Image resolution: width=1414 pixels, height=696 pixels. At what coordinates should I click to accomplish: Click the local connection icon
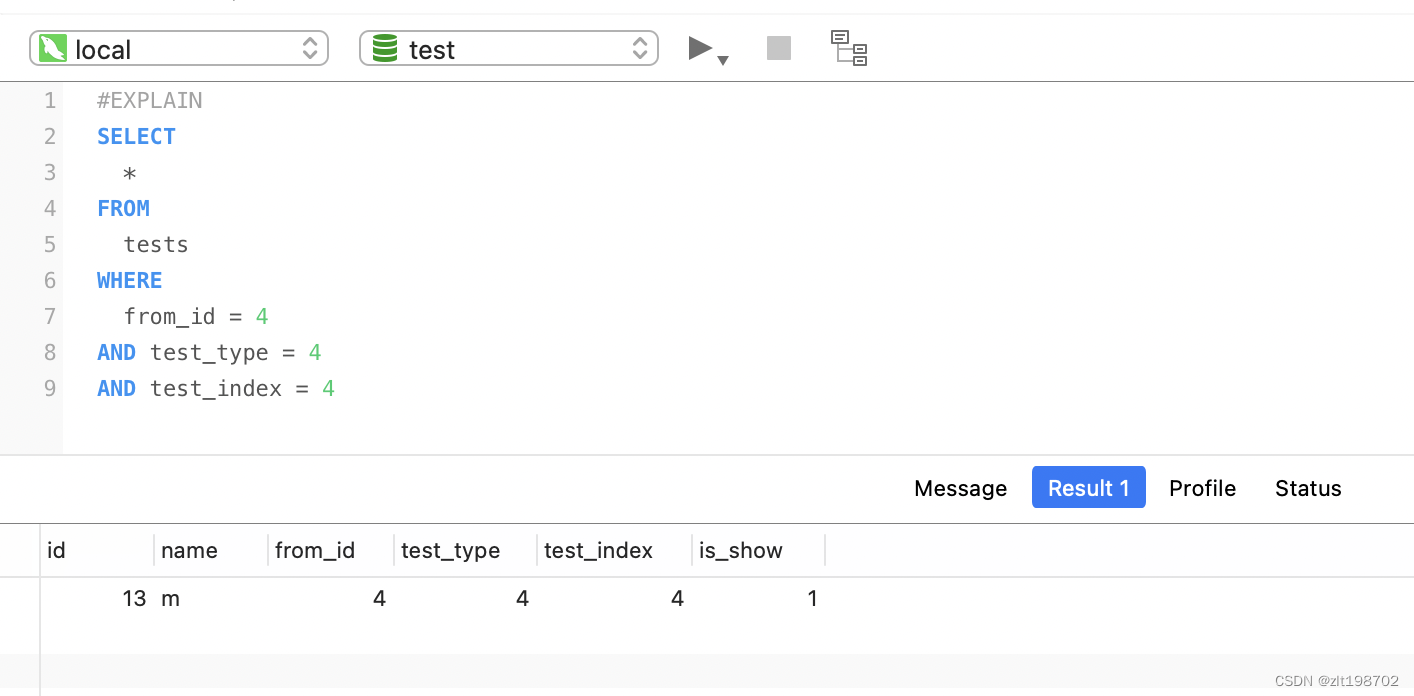point(53,49)
